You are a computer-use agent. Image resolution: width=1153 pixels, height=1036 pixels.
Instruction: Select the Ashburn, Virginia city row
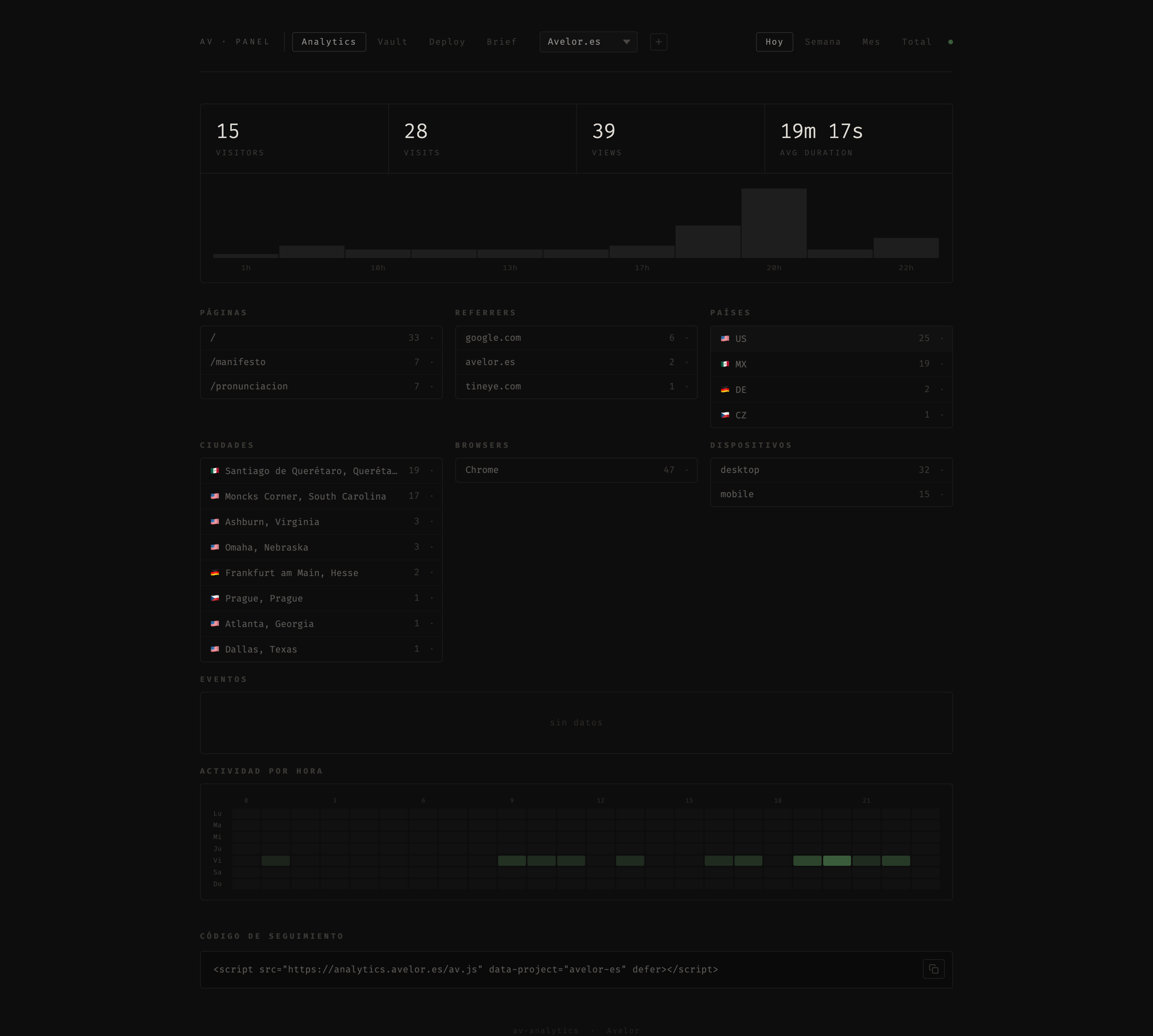(x=321, y=522)
